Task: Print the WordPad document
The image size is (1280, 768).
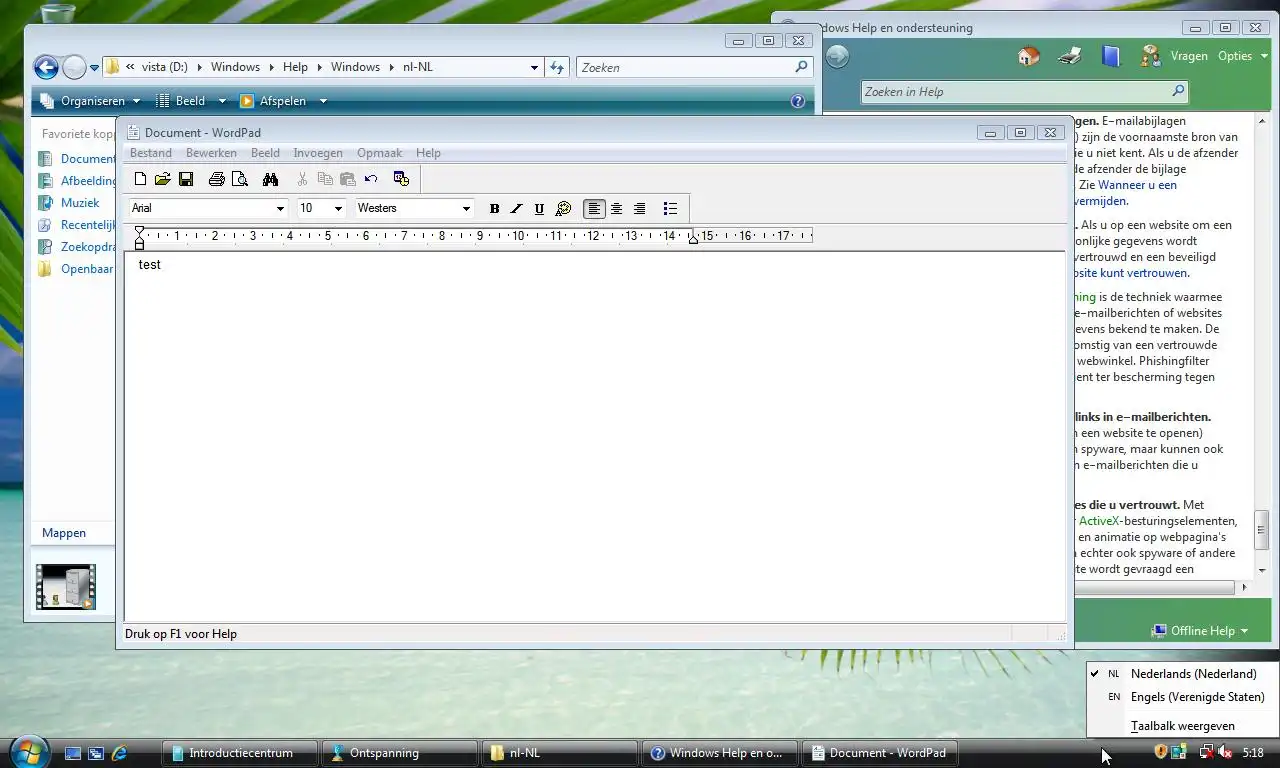Action: click(x=217, y=179)
